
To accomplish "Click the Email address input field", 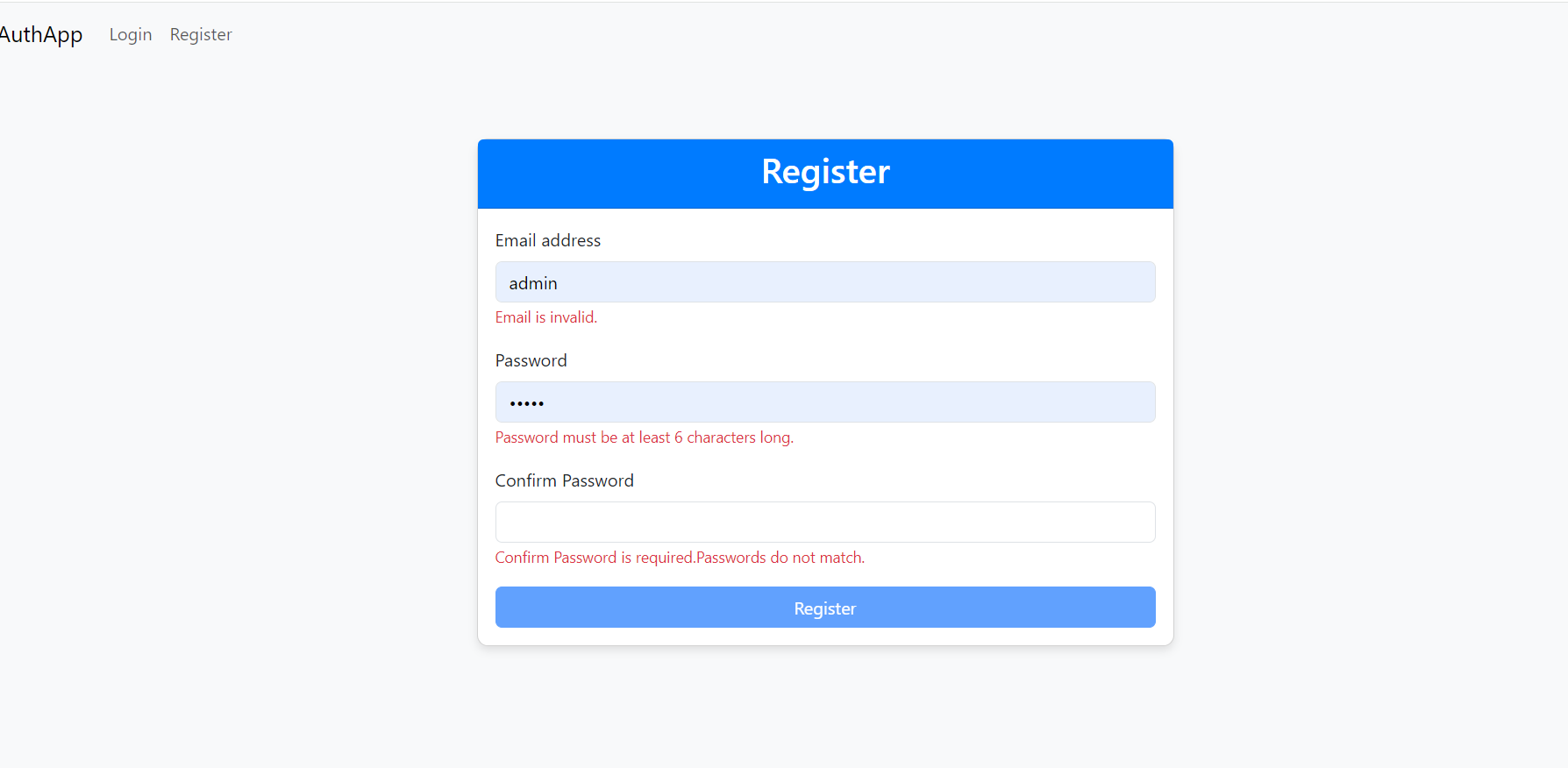I will pyautogui.click(x=825, y=282).
